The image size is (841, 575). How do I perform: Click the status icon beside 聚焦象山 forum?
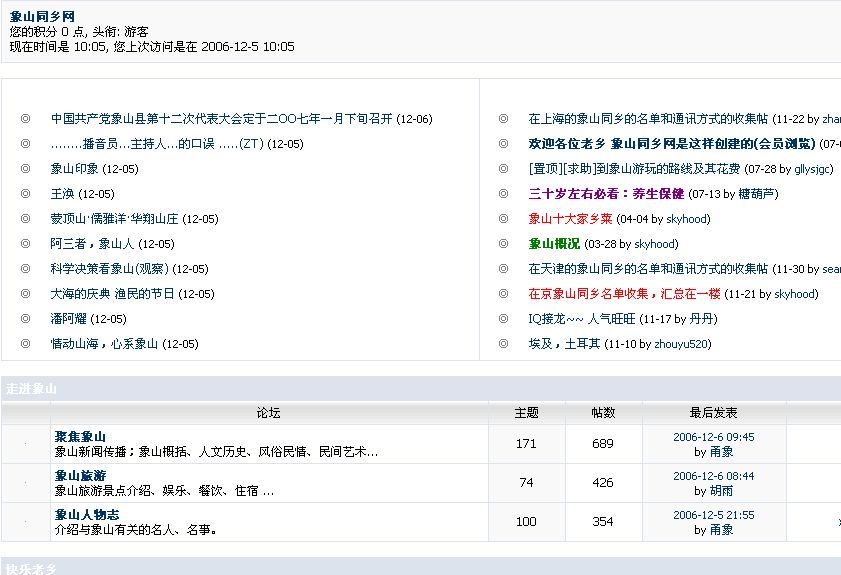coord(25,444)
